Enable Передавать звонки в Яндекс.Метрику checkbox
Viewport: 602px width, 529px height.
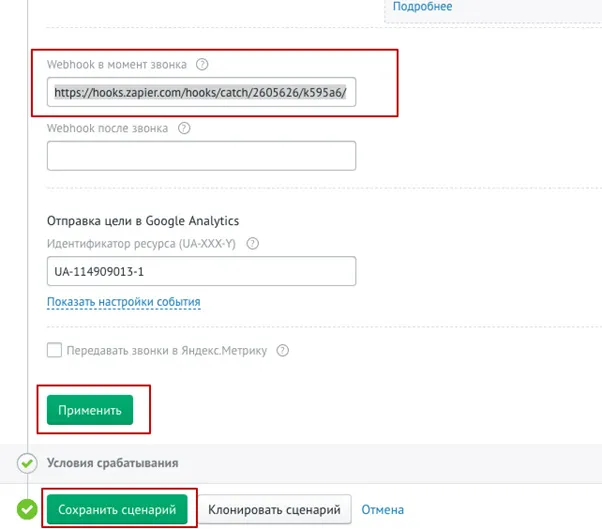[x=54, y=350]
